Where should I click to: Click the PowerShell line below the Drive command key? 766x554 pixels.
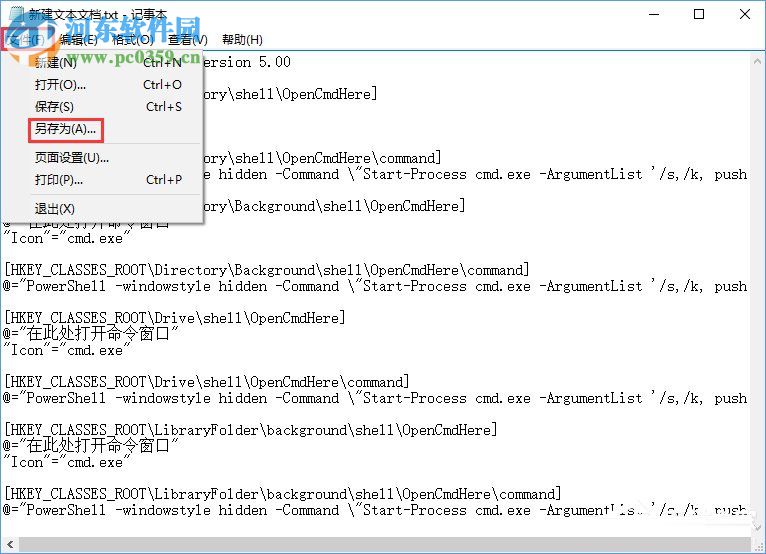[375, 398]
